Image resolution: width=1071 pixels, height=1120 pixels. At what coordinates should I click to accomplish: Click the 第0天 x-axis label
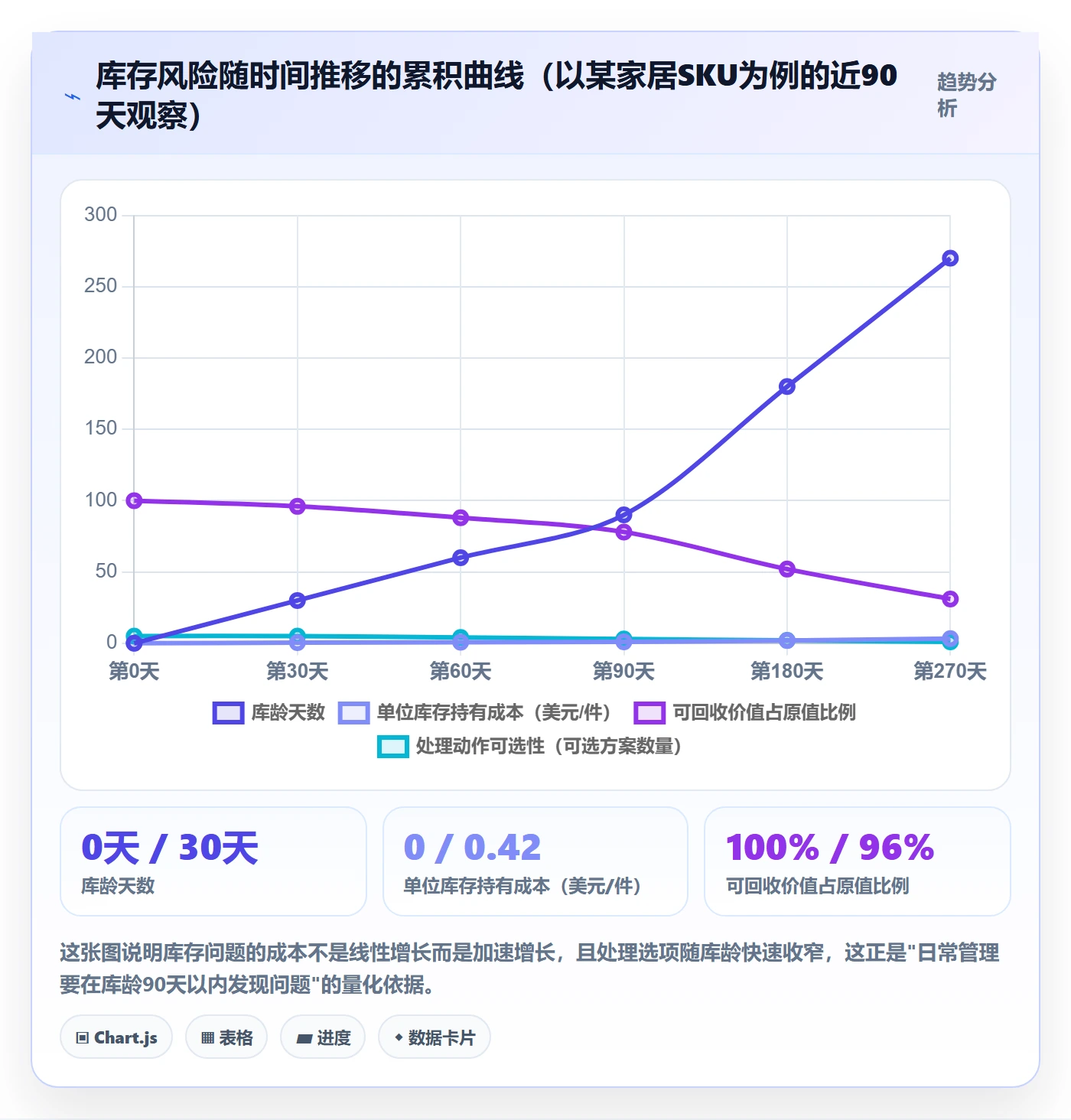click(134, 672)
